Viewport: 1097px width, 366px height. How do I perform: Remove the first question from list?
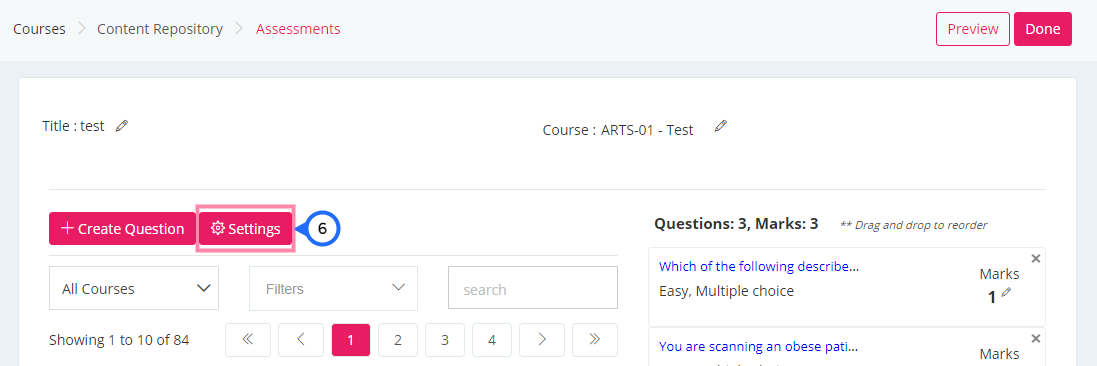pos(1036,258)
